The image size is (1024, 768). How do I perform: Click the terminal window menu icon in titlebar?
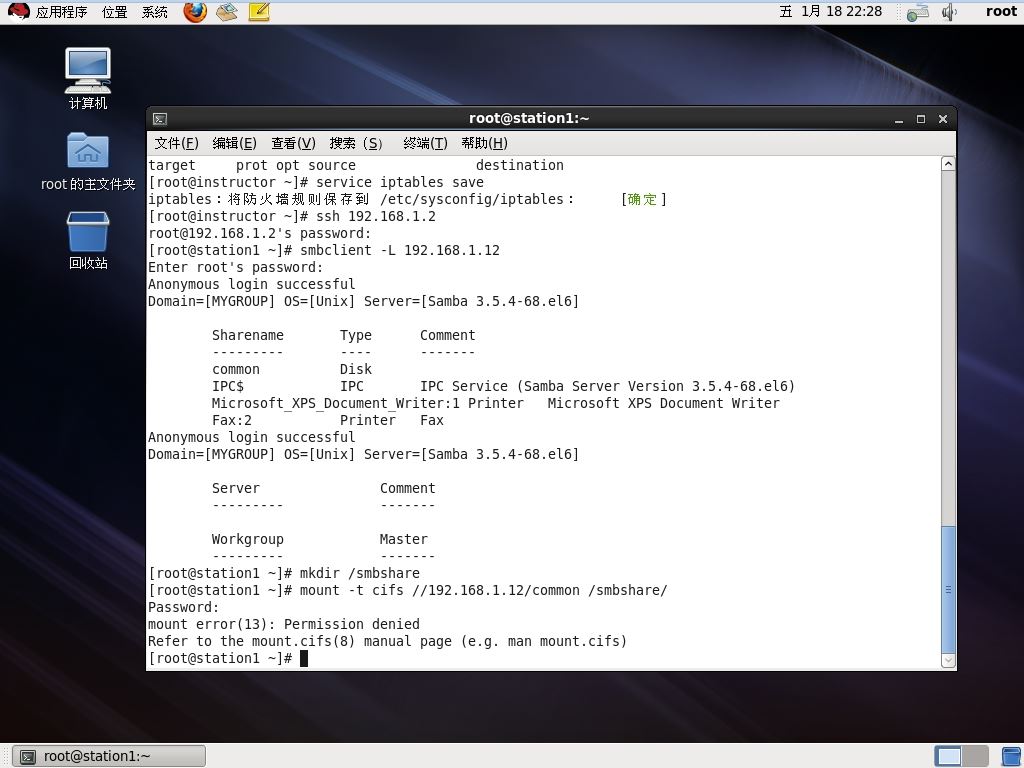(160, 119)
